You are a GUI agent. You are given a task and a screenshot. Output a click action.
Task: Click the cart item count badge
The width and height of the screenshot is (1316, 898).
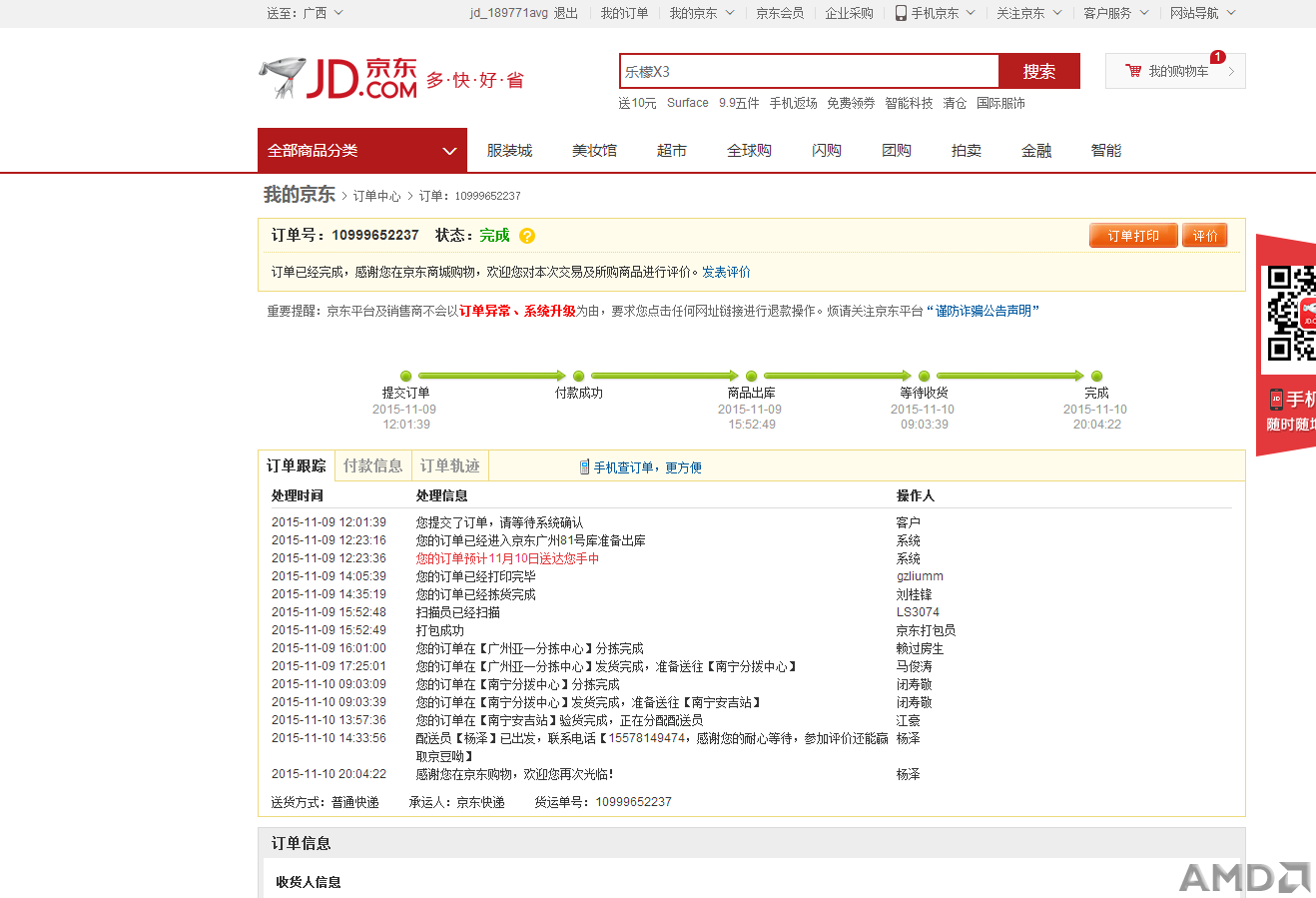pyautogui.click(x=1217, y=57)
